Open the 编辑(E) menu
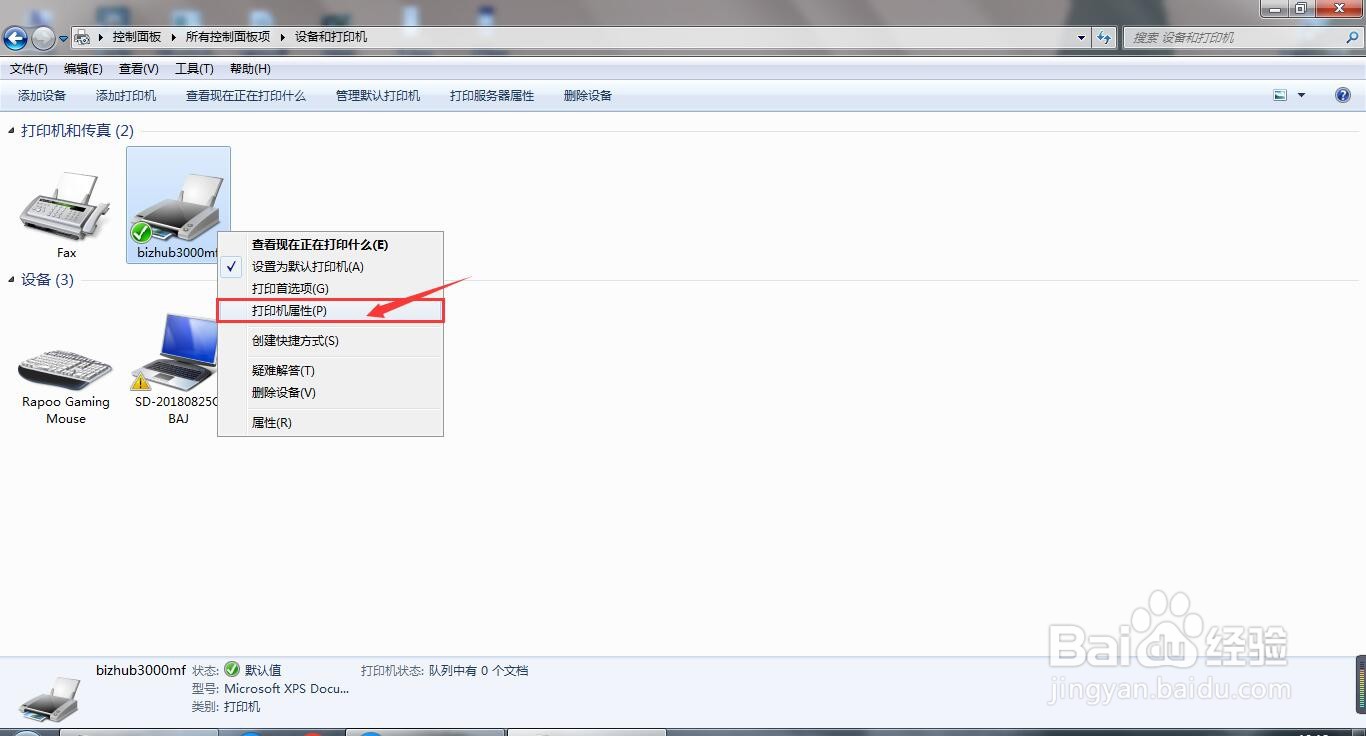This screenshot has width=1366, height=736. [83, 69]
